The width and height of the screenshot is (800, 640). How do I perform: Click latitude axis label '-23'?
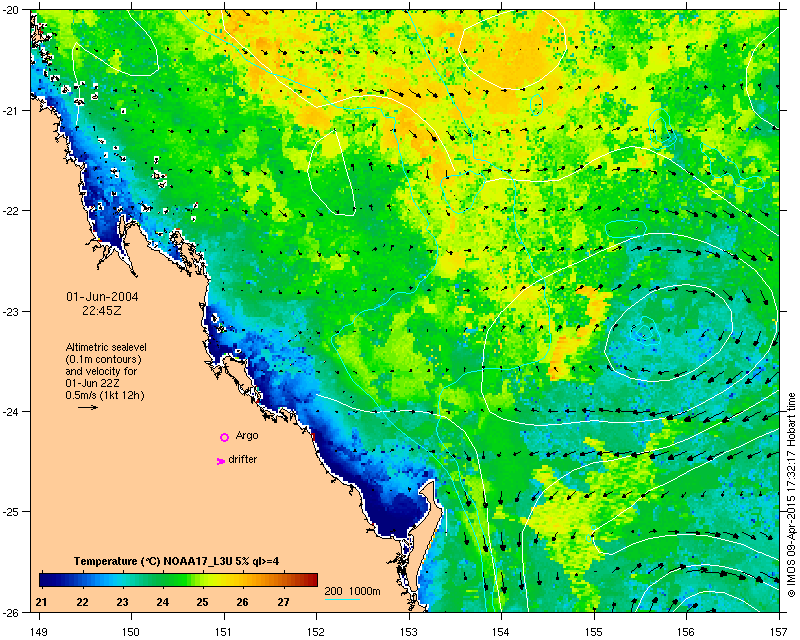point(11,311)
